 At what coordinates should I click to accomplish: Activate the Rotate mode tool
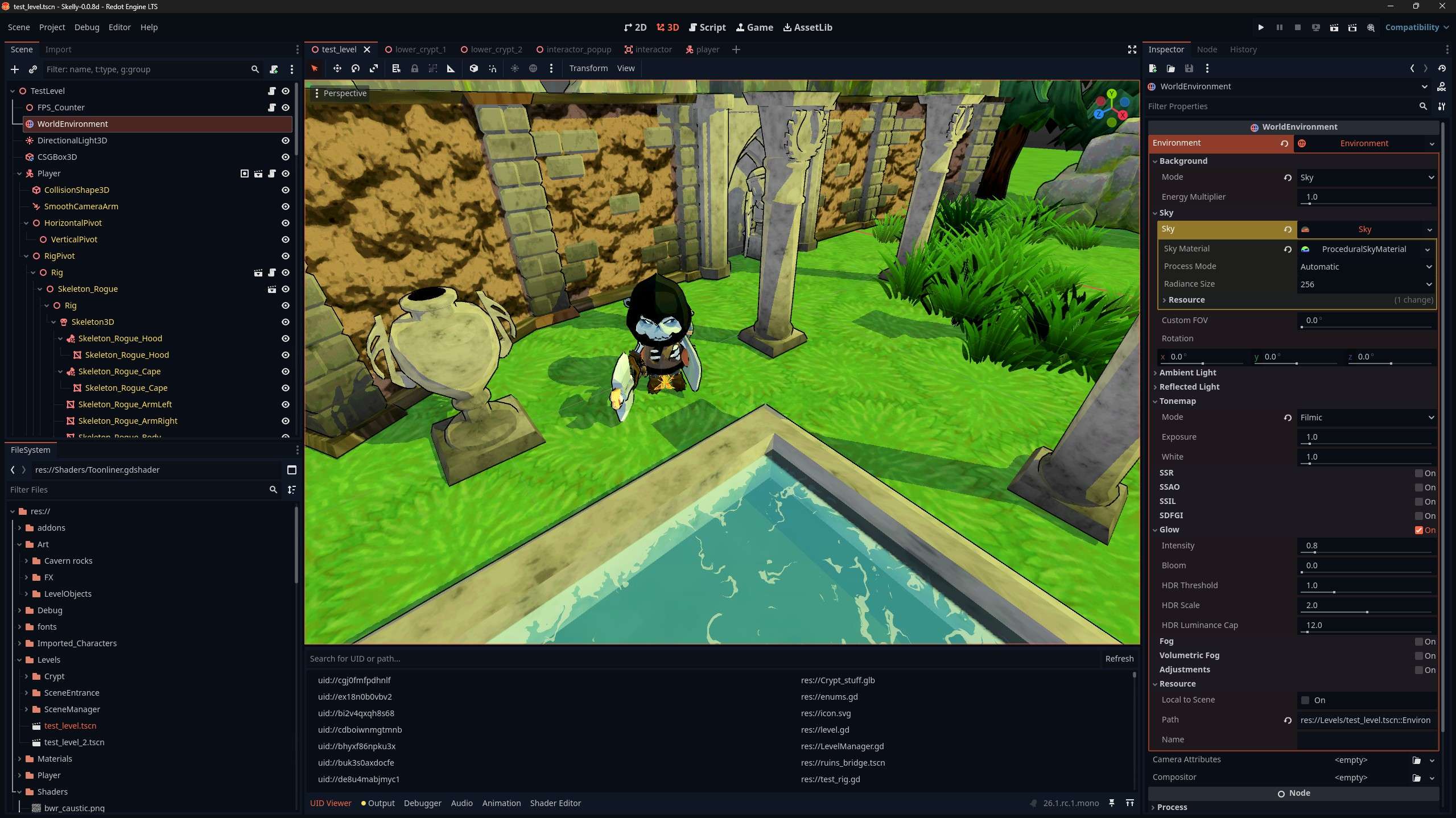(x=355, y=68)
